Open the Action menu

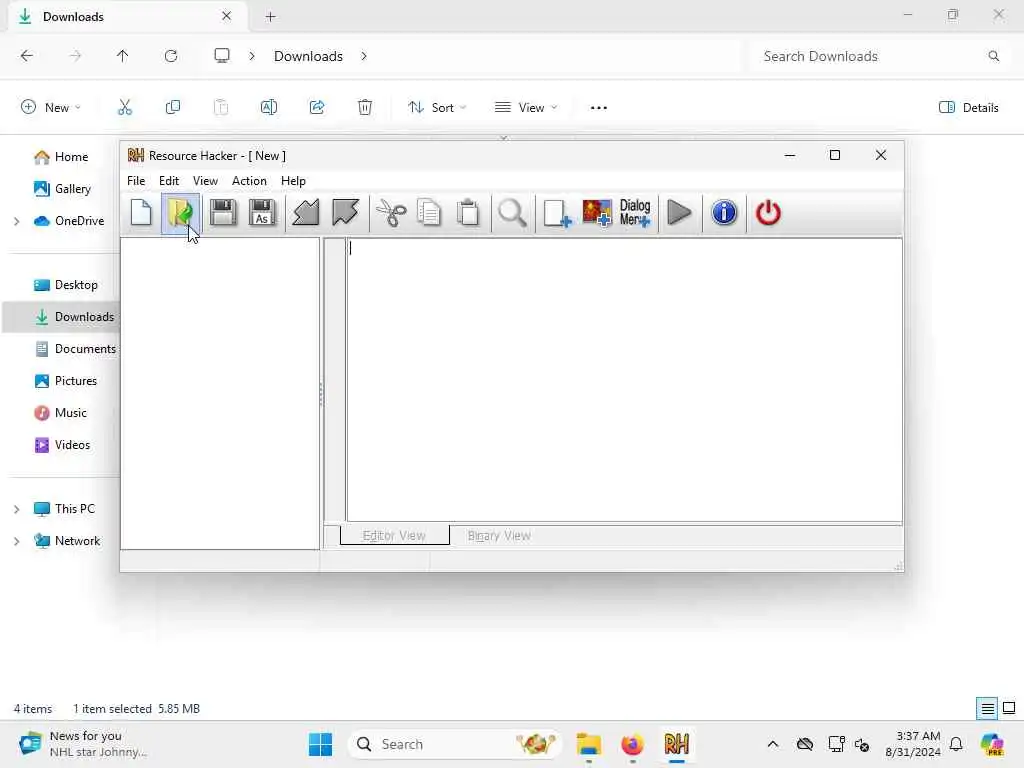[x=249, y=181]
